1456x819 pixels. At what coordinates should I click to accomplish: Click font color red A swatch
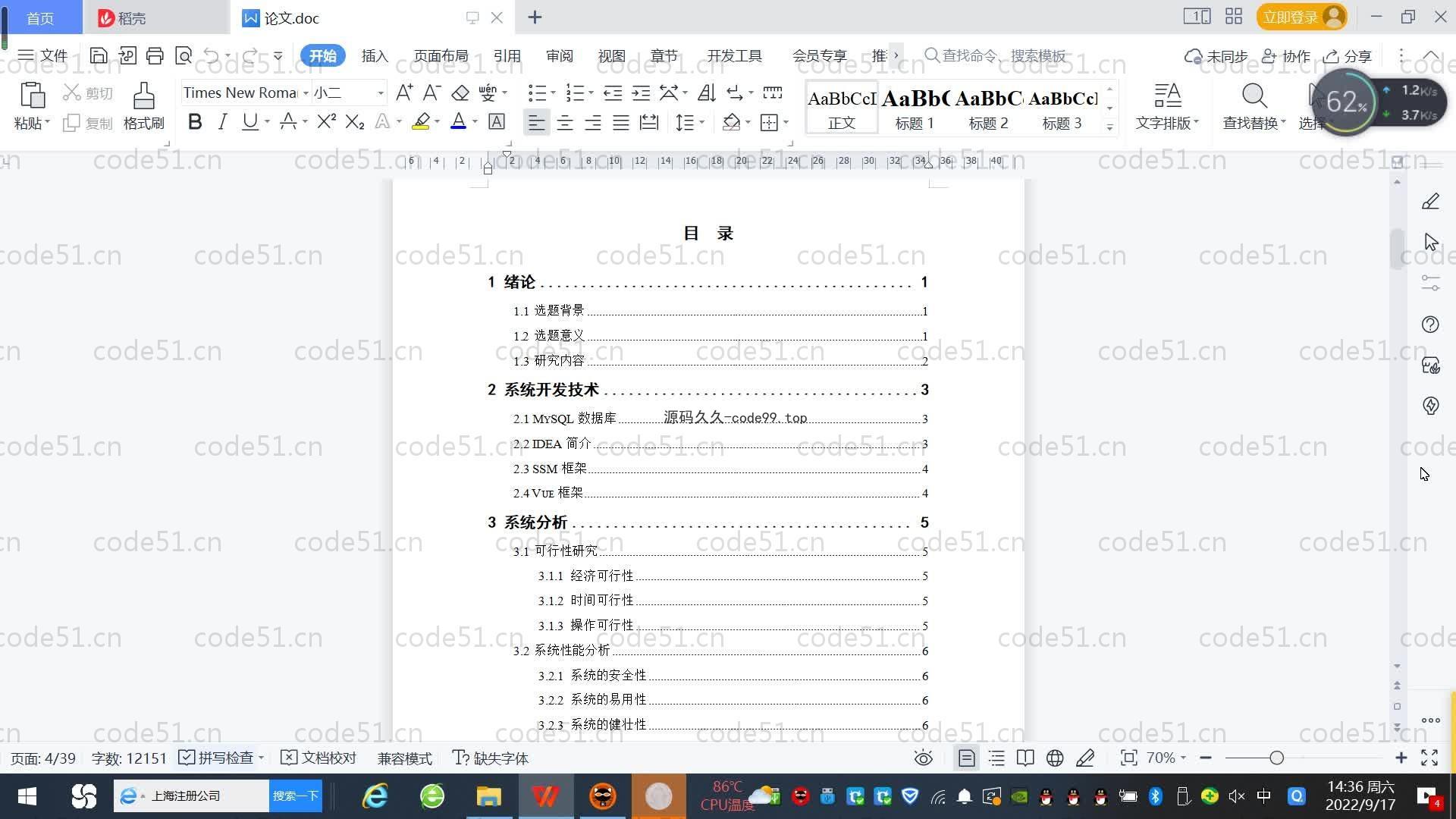click(x=458, y=121)
